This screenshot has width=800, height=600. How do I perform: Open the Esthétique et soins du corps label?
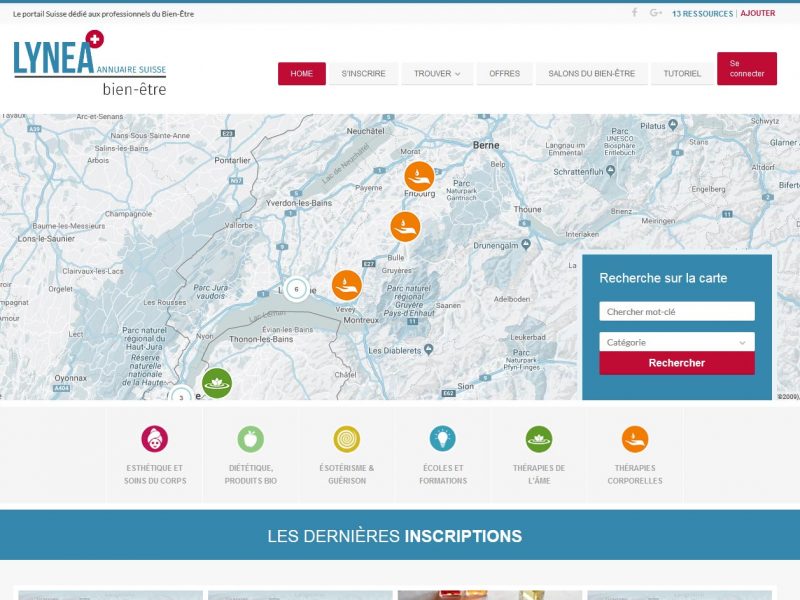(155, 474)
